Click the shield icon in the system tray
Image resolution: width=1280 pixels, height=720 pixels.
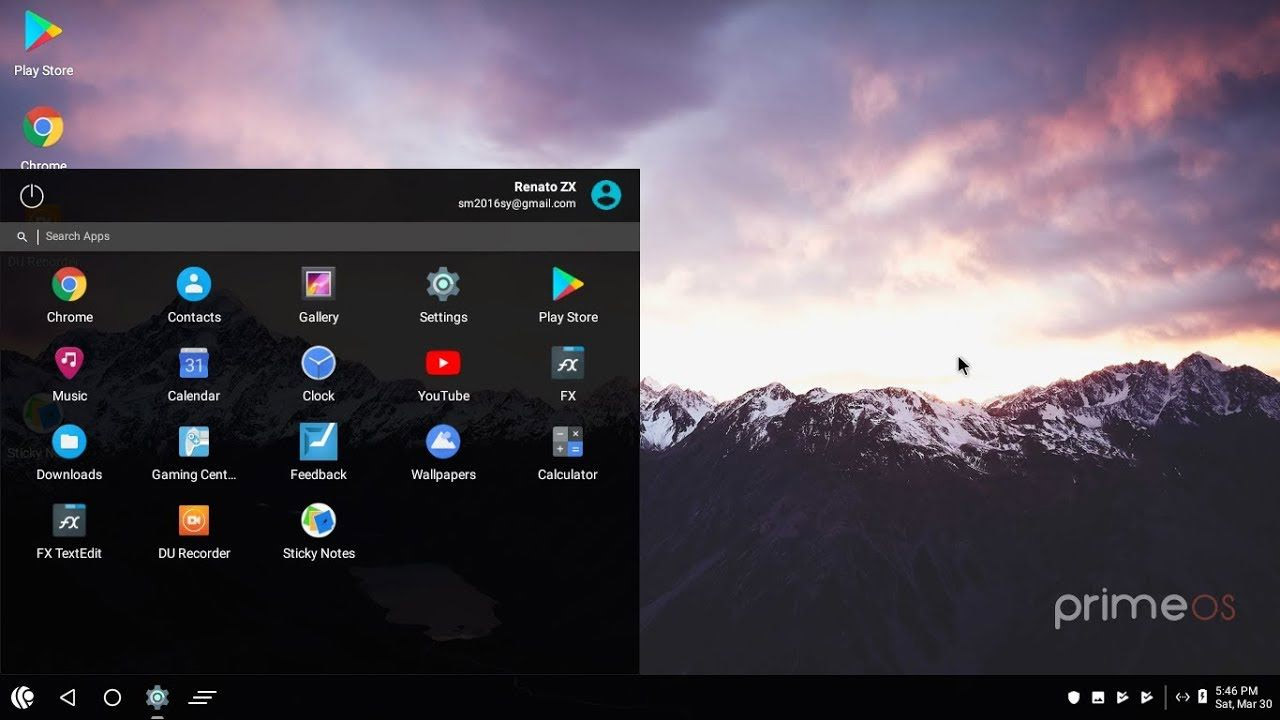point(1074,697)
